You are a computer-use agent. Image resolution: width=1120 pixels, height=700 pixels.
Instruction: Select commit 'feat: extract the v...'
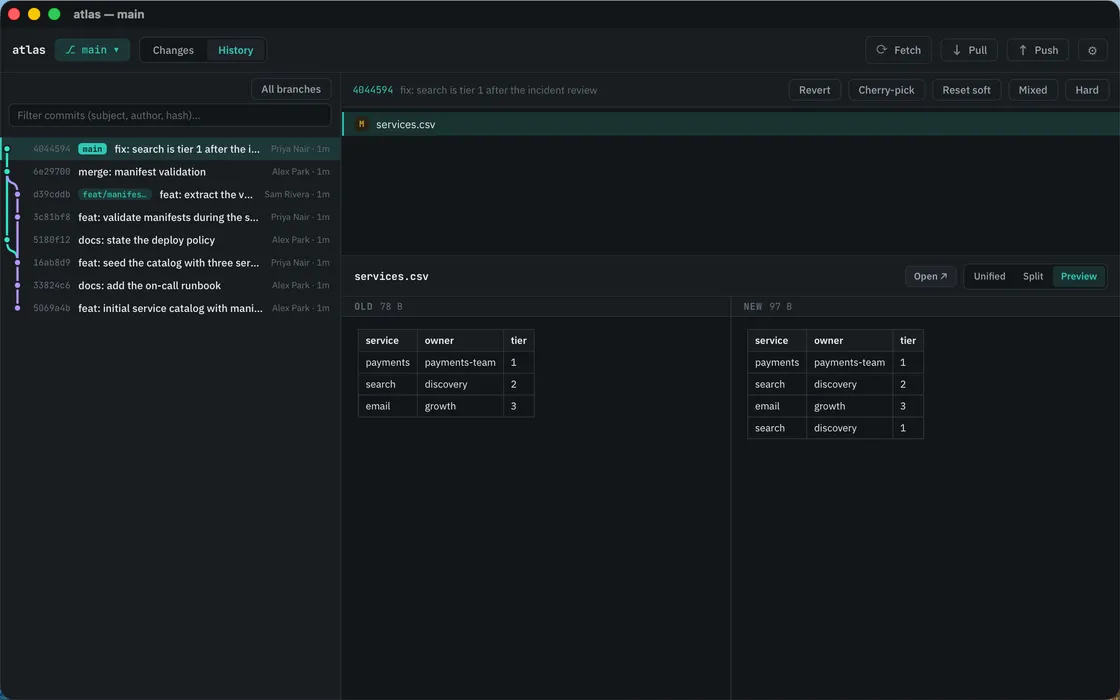170,194
